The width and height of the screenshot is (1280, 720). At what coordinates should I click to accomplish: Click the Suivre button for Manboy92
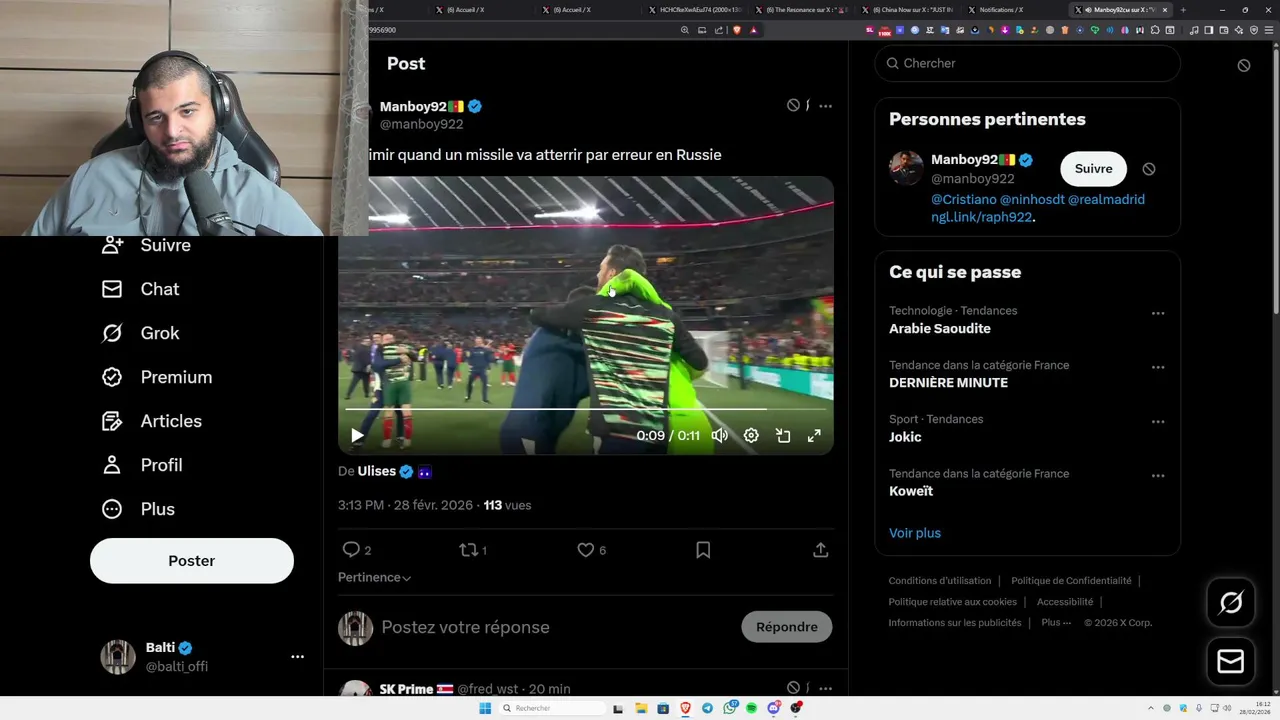pyautogui.click(x=1093, y=169)
